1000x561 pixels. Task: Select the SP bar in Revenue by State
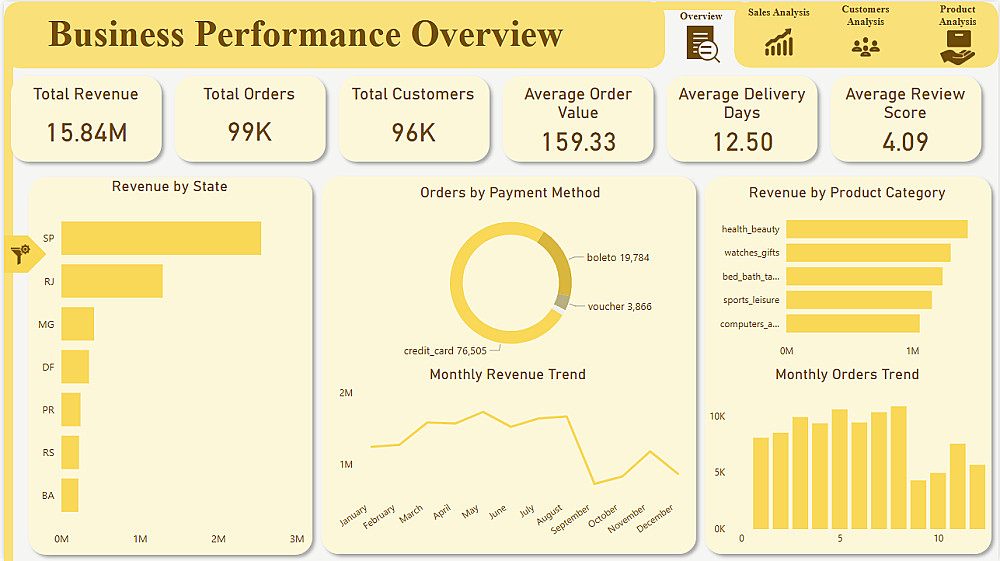tap(161, 238)
